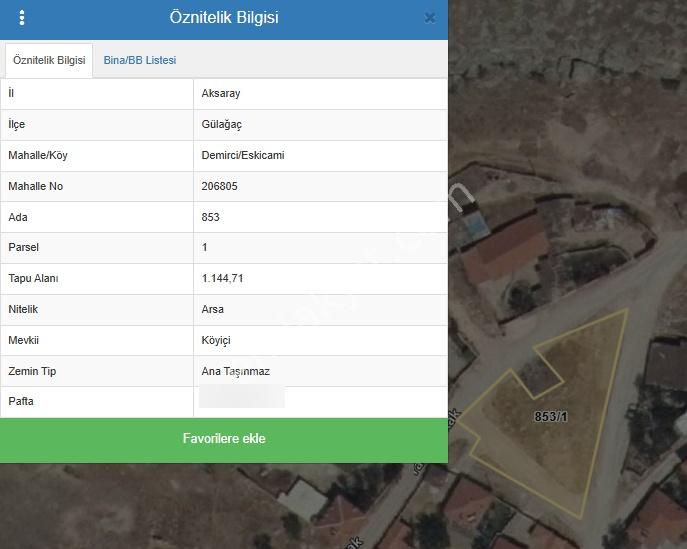Image resolution: width=687 pixels, height=549 pixels.
Task: Select Mahalle No value 206805
Action: click(220, 186)
